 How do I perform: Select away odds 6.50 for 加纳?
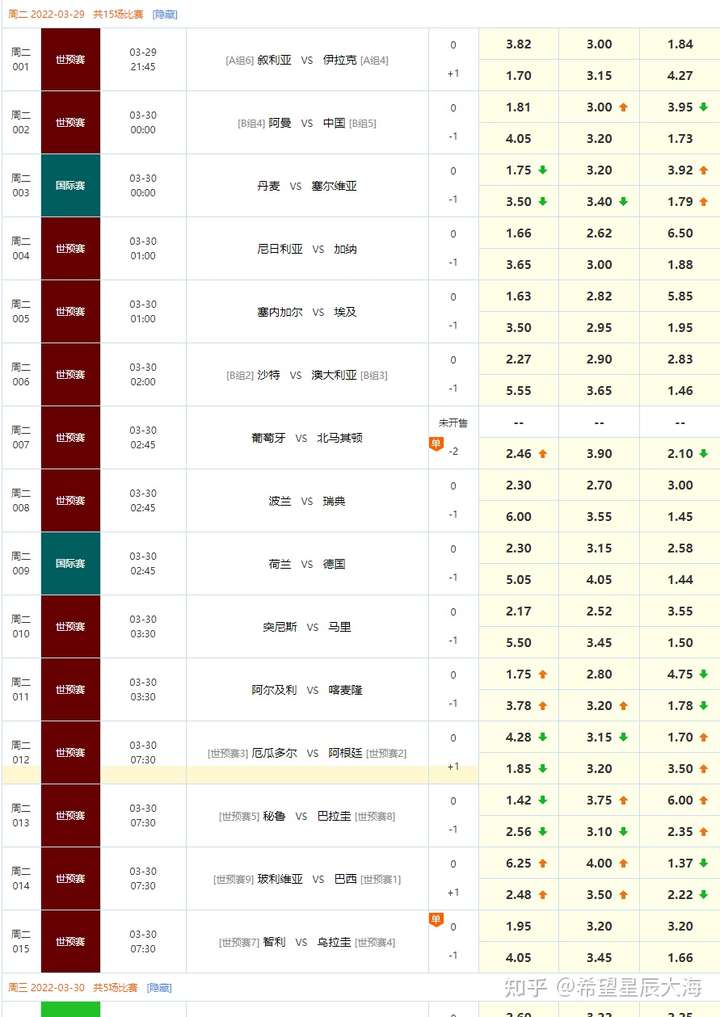point(680,233)
